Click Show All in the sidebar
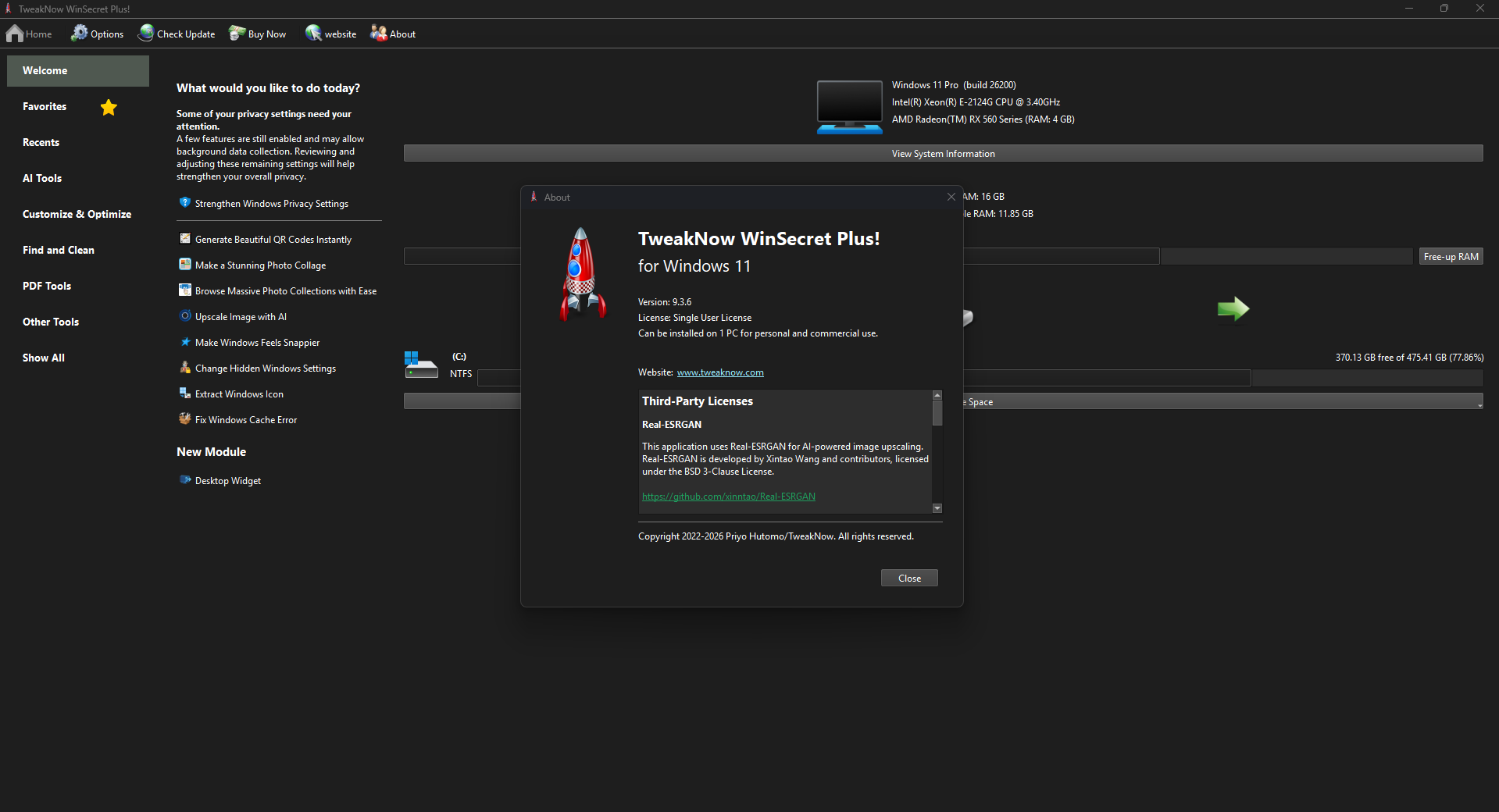This screenshot has height=812, width=1499. 44,358
